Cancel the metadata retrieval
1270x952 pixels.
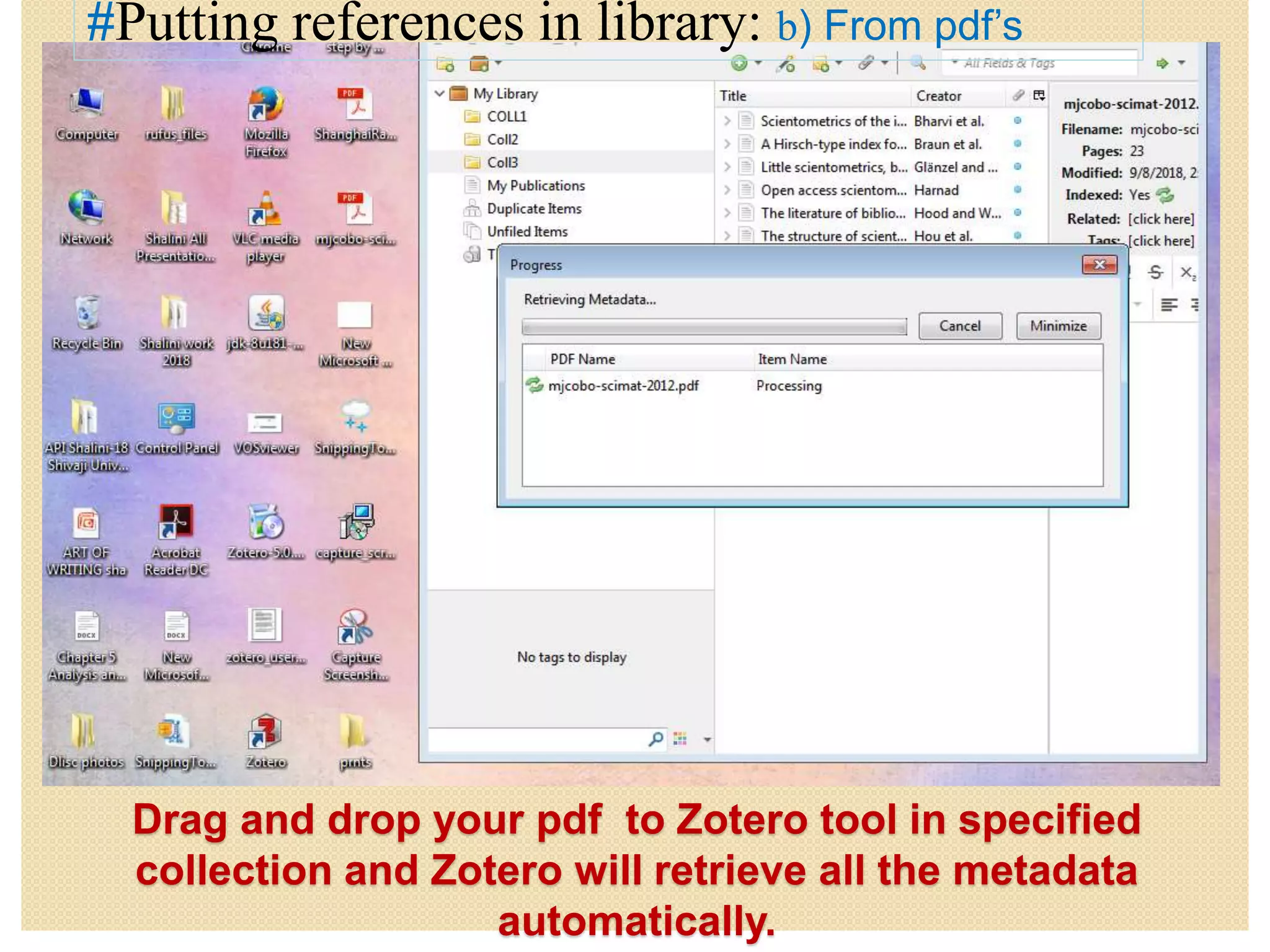pyautogui.click(x=960, y=326)
